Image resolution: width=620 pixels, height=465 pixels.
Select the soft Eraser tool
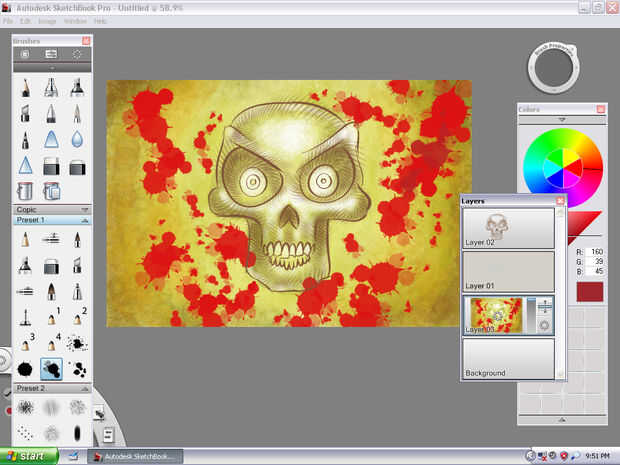point(77,167)
